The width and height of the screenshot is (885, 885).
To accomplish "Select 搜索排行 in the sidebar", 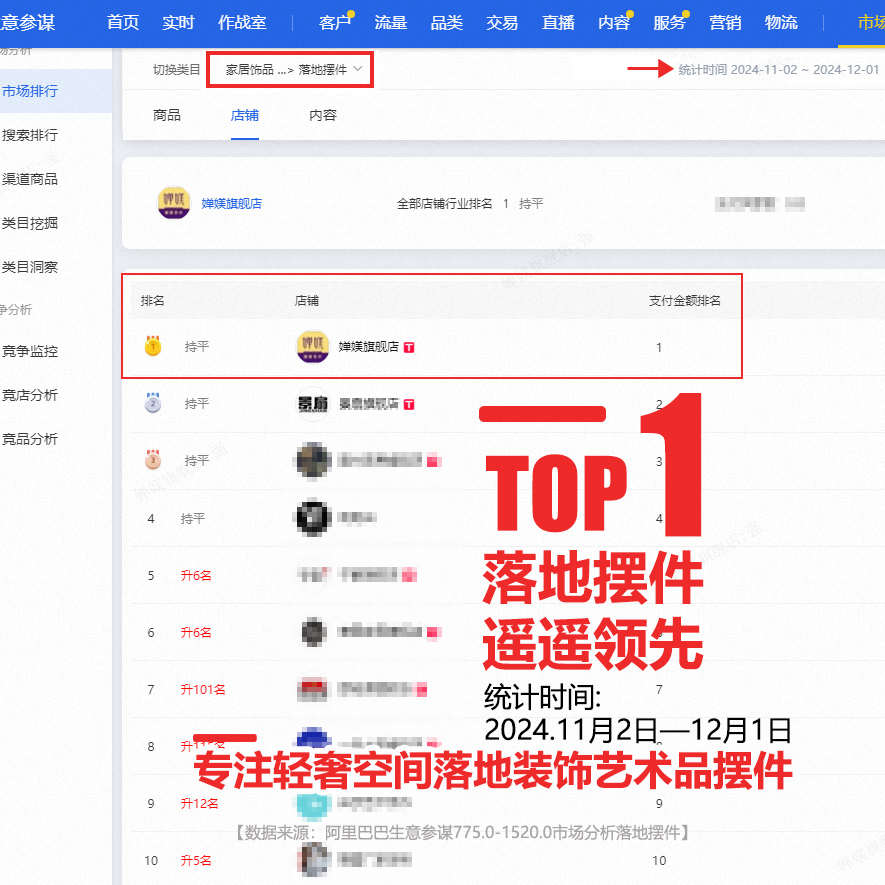I will tap(30, 135).
